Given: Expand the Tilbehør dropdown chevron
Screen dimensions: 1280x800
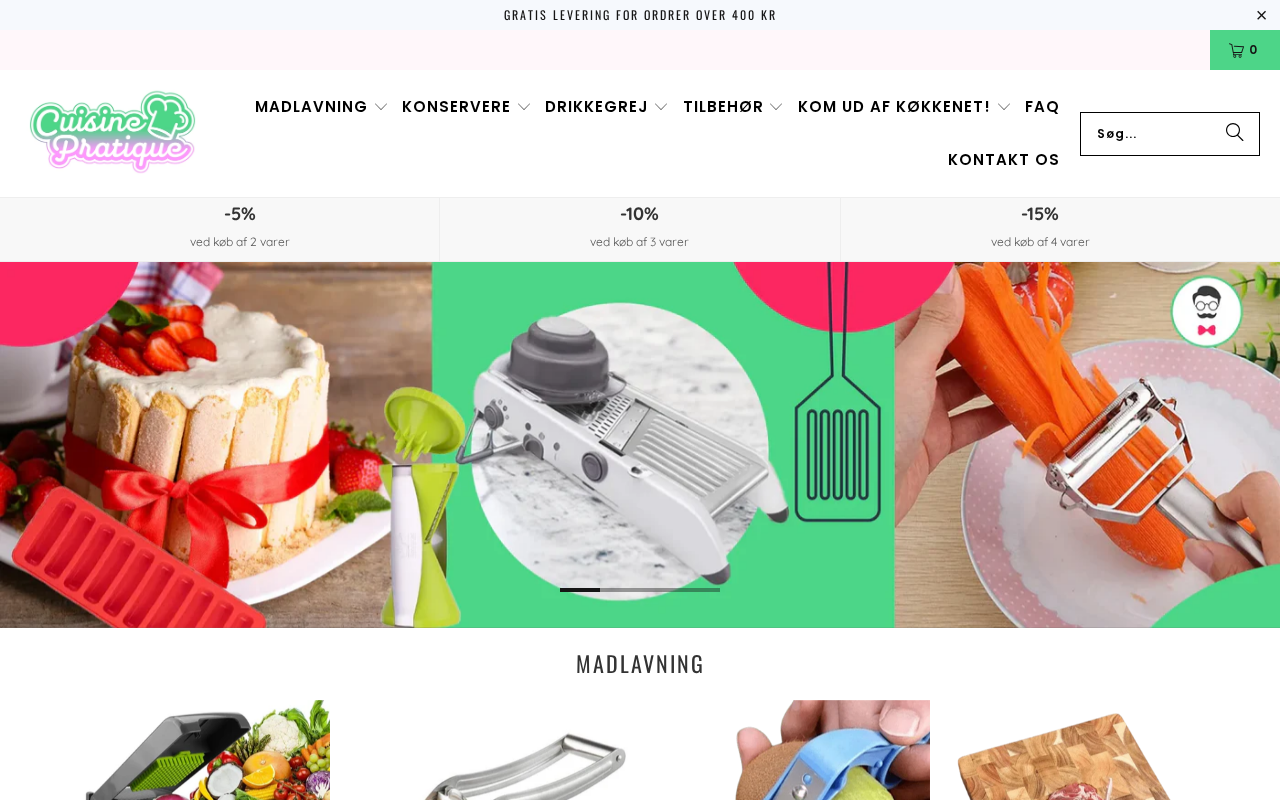Looking at the screenshot, I should click(x=777, y=107).
